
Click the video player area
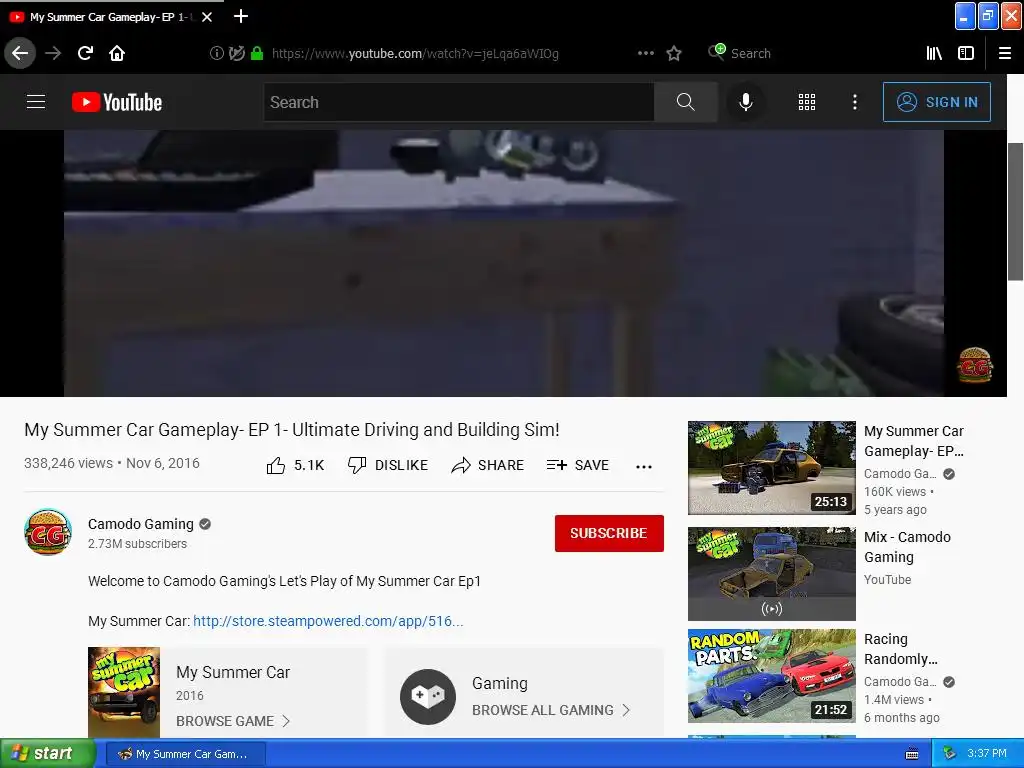(504, 263)
